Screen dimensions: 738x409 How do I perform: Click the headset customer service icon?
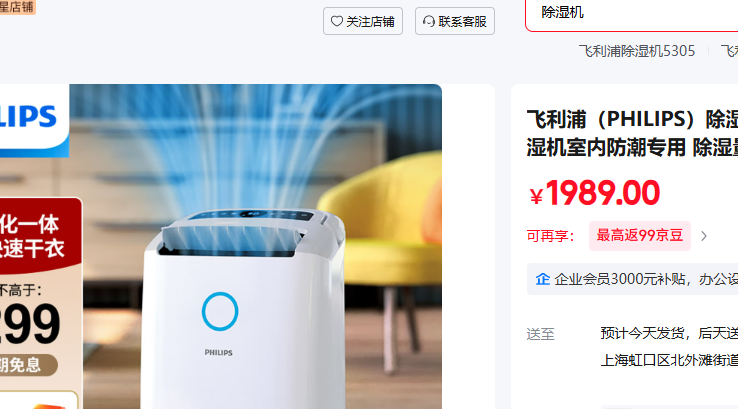pos(428,21)
